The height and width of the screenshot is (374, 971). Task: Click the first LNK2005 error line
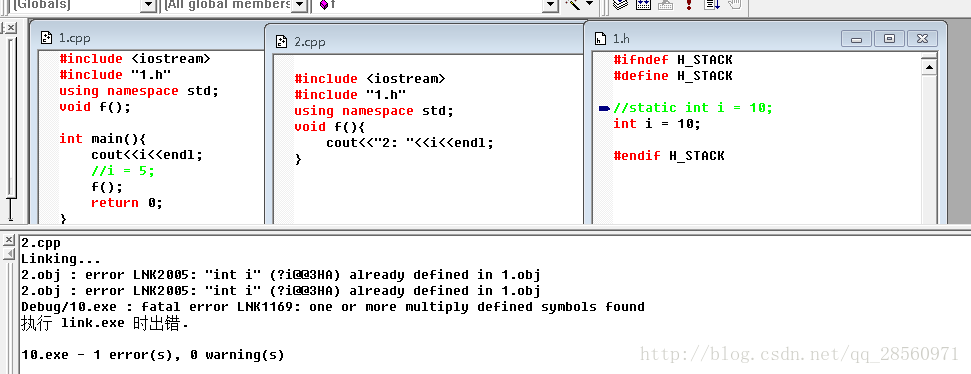(281, 275)
